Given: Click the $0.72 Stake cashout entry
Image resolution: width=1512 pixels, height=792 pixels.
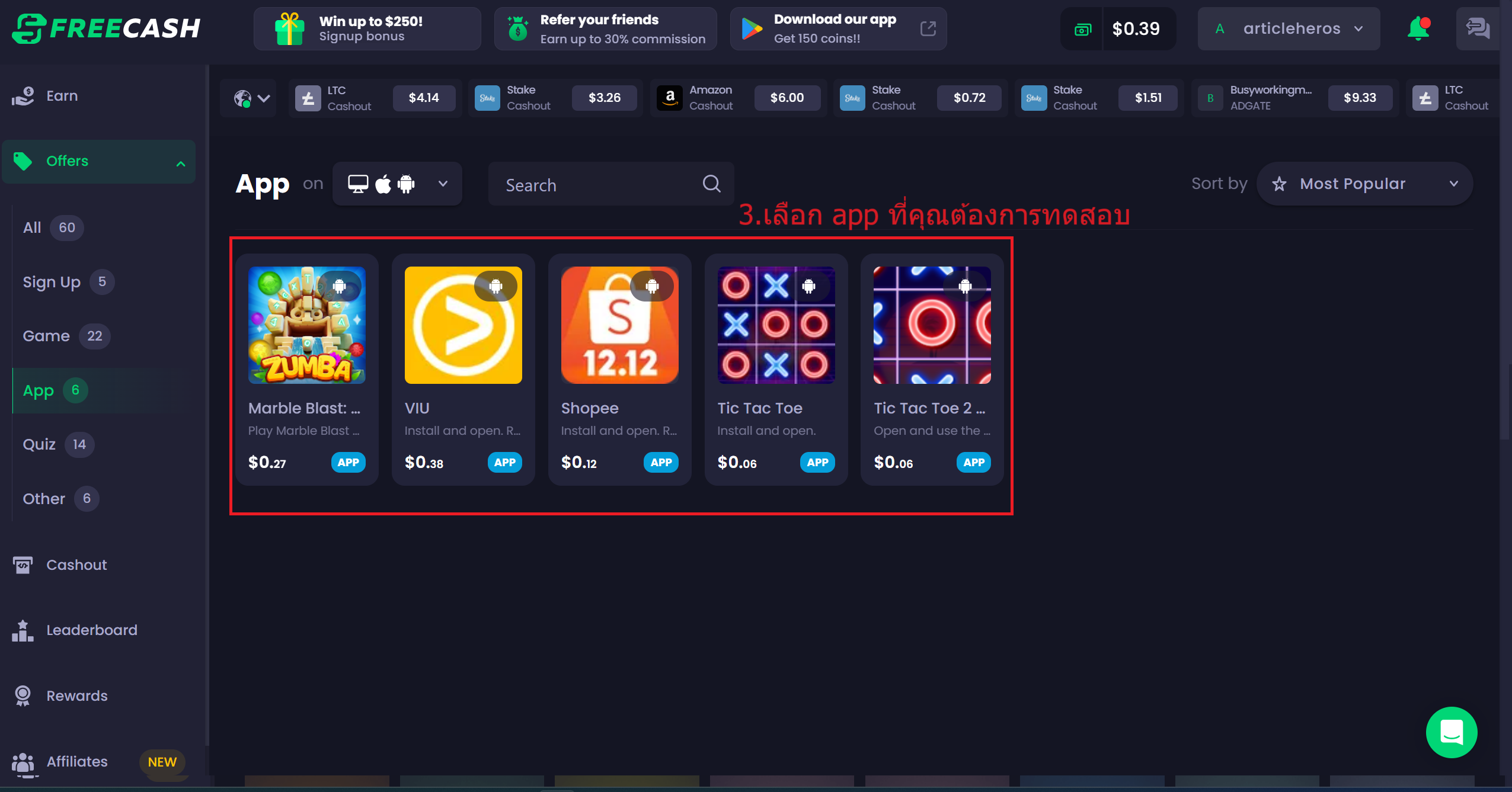Looking at the screenshot, I should [x=920, y=98].
